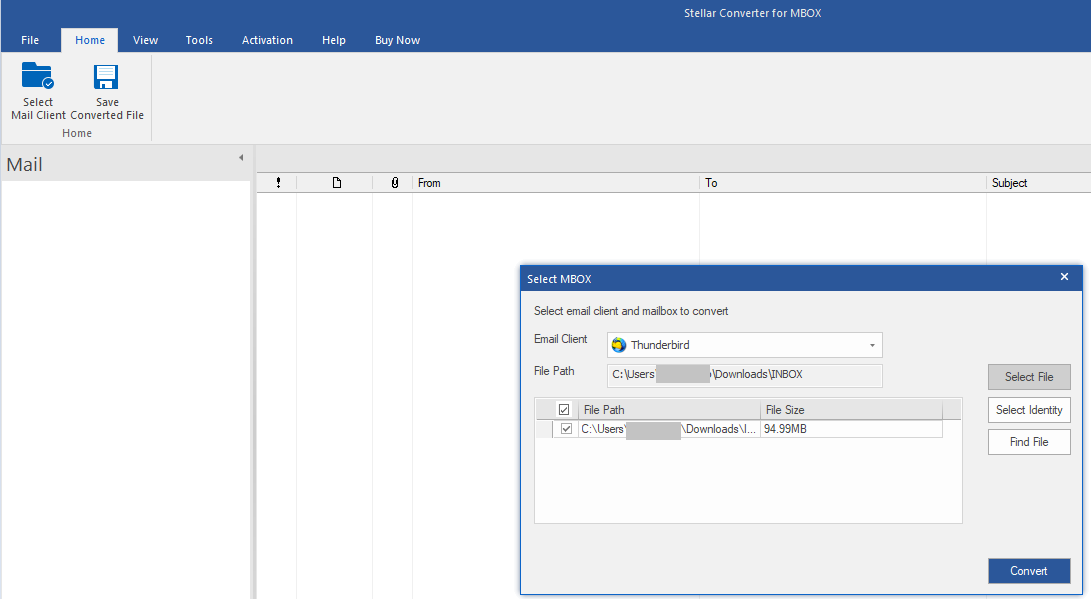The image size is (1091, 599).
Task: Sort by the document type column icon
Action: (x=337, y=183)
